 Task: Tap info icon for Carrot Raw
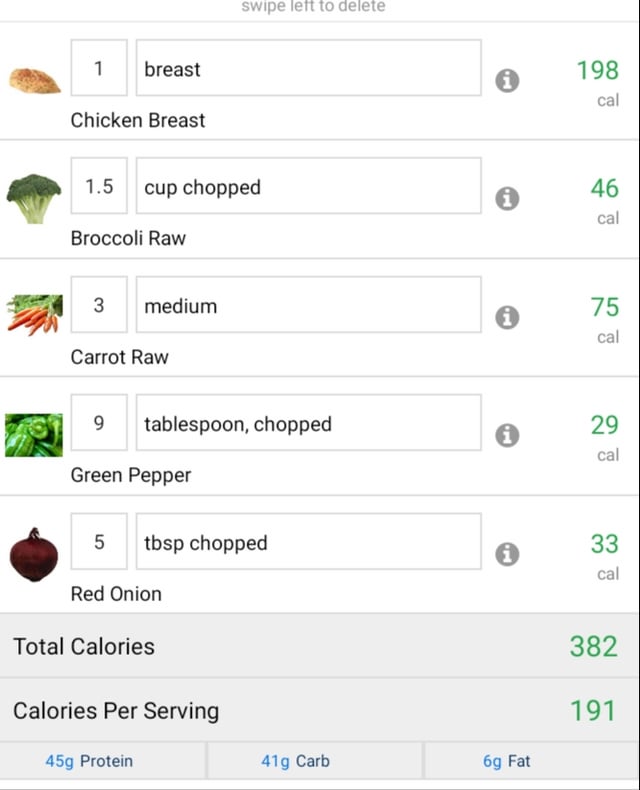pyautogui.click(x=507, y=317)
